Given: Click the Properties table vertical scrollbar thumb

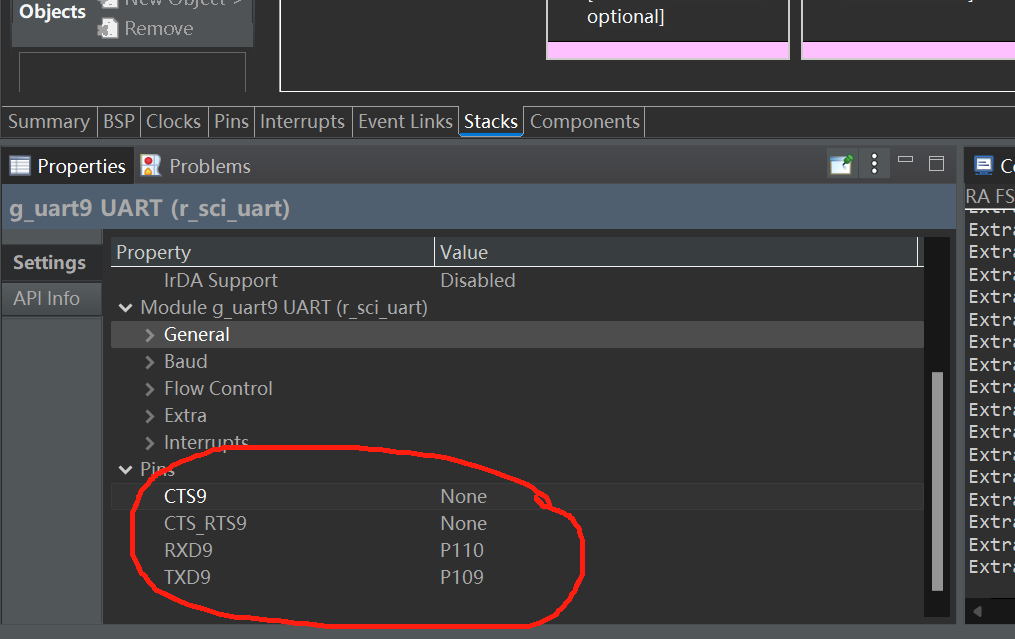Looking at the screenshot, I should point(937,481).
